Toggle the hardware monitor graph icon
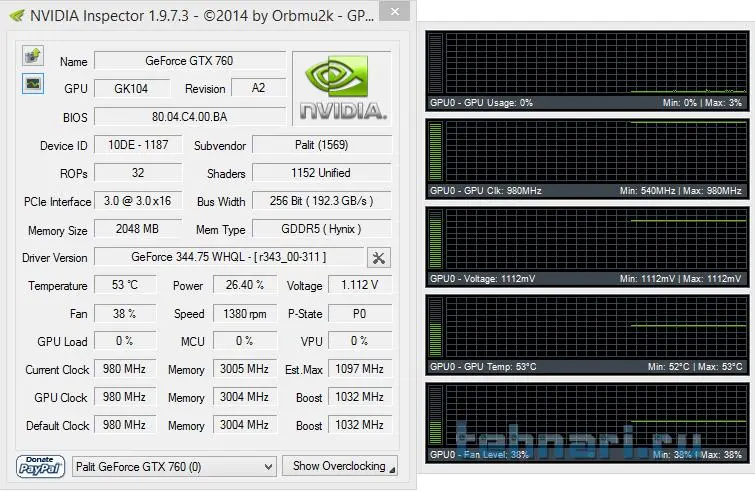 (33, 84)
